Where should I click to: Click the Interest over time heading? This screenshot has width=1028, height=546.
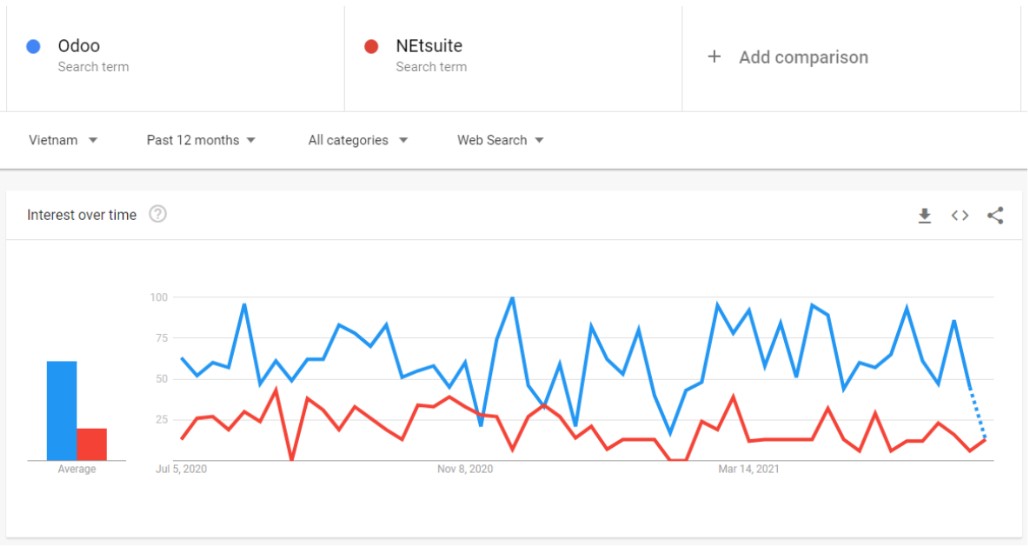pos(82,215)
